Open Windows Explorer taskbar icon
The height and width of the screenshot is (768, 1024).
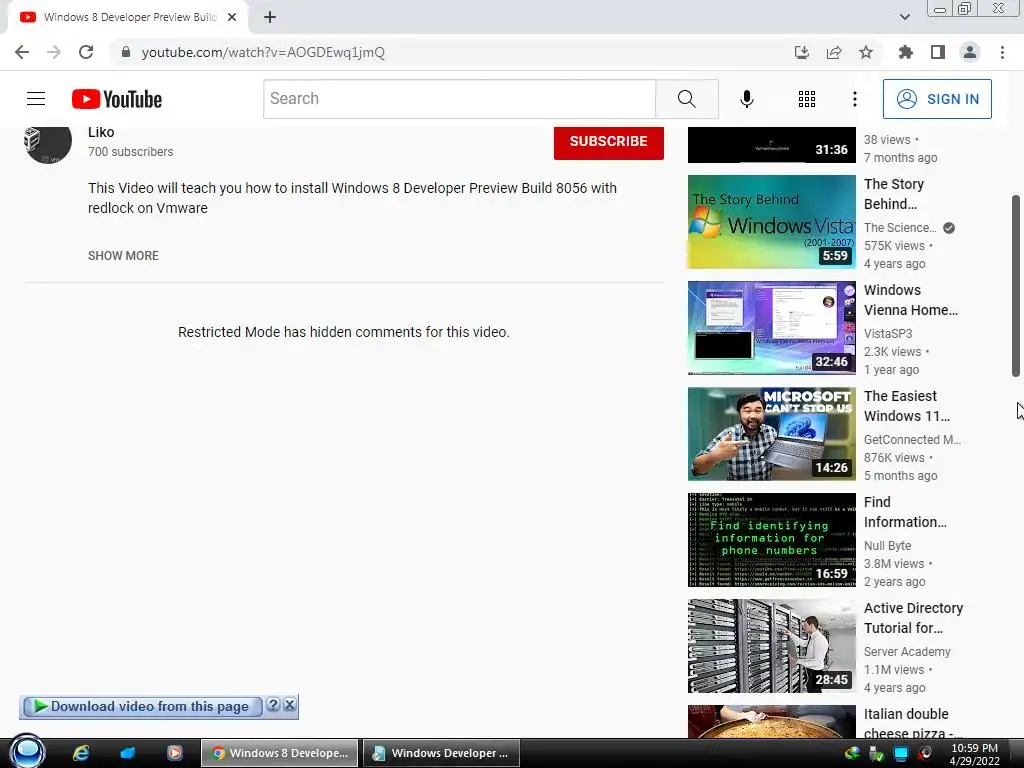tap(128, 753)
